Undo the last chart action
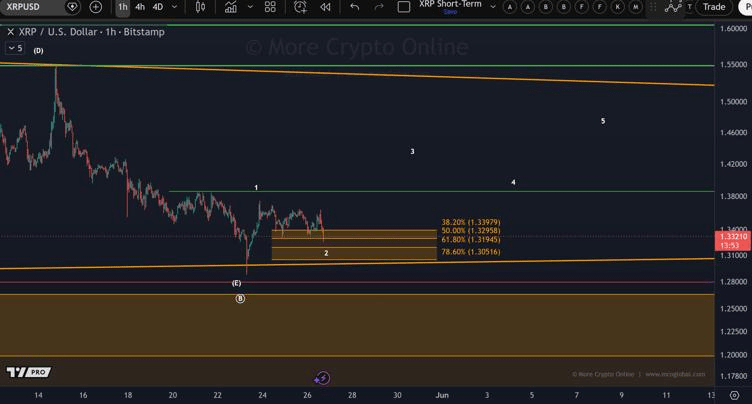752x404 pixels. pos(354,7)
